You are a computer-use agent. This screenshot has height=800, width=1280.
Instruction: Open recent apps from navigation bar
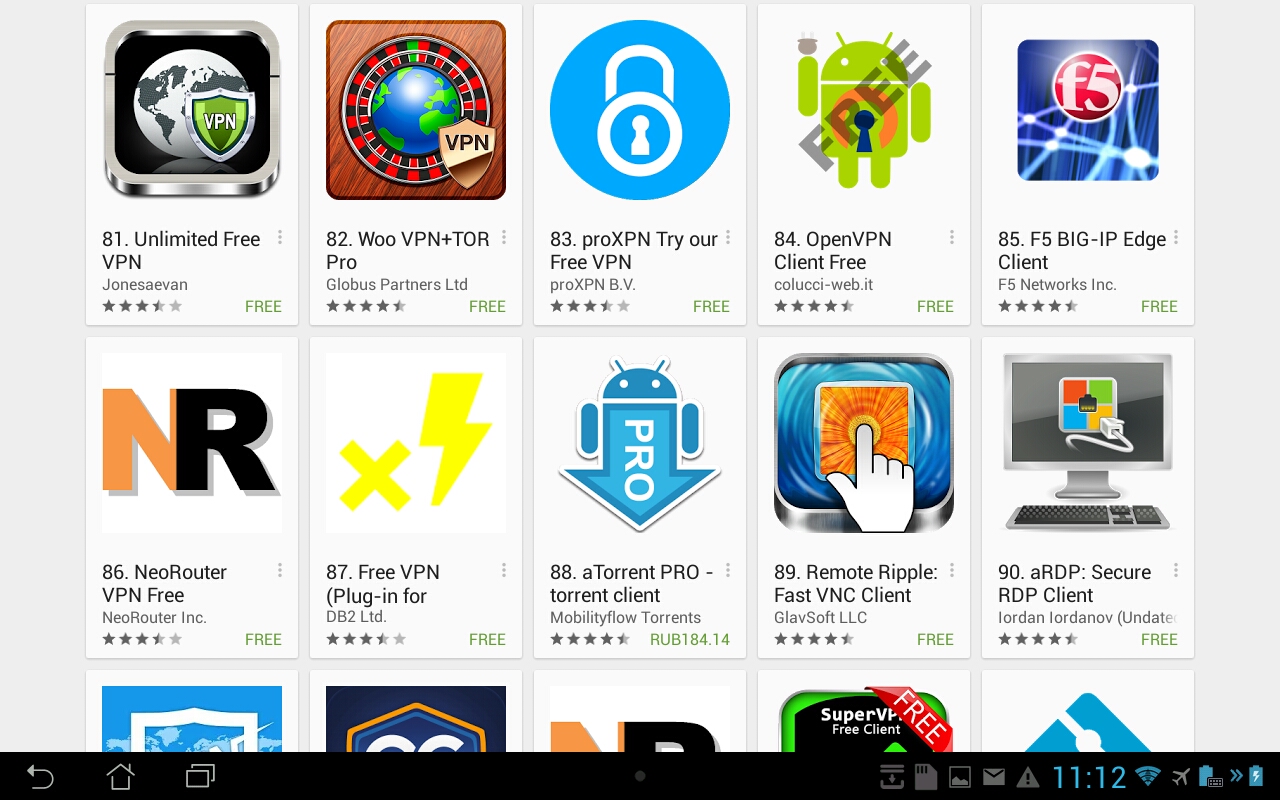200,776
